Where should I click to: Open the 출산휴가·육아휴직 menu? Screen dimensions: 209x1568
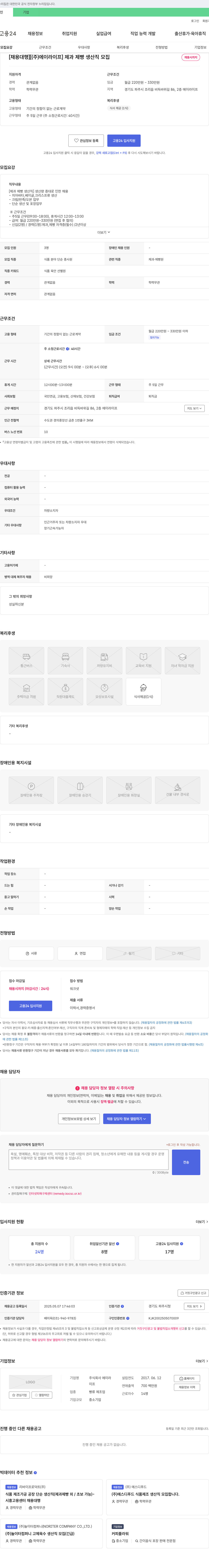[x=190, y=34]
